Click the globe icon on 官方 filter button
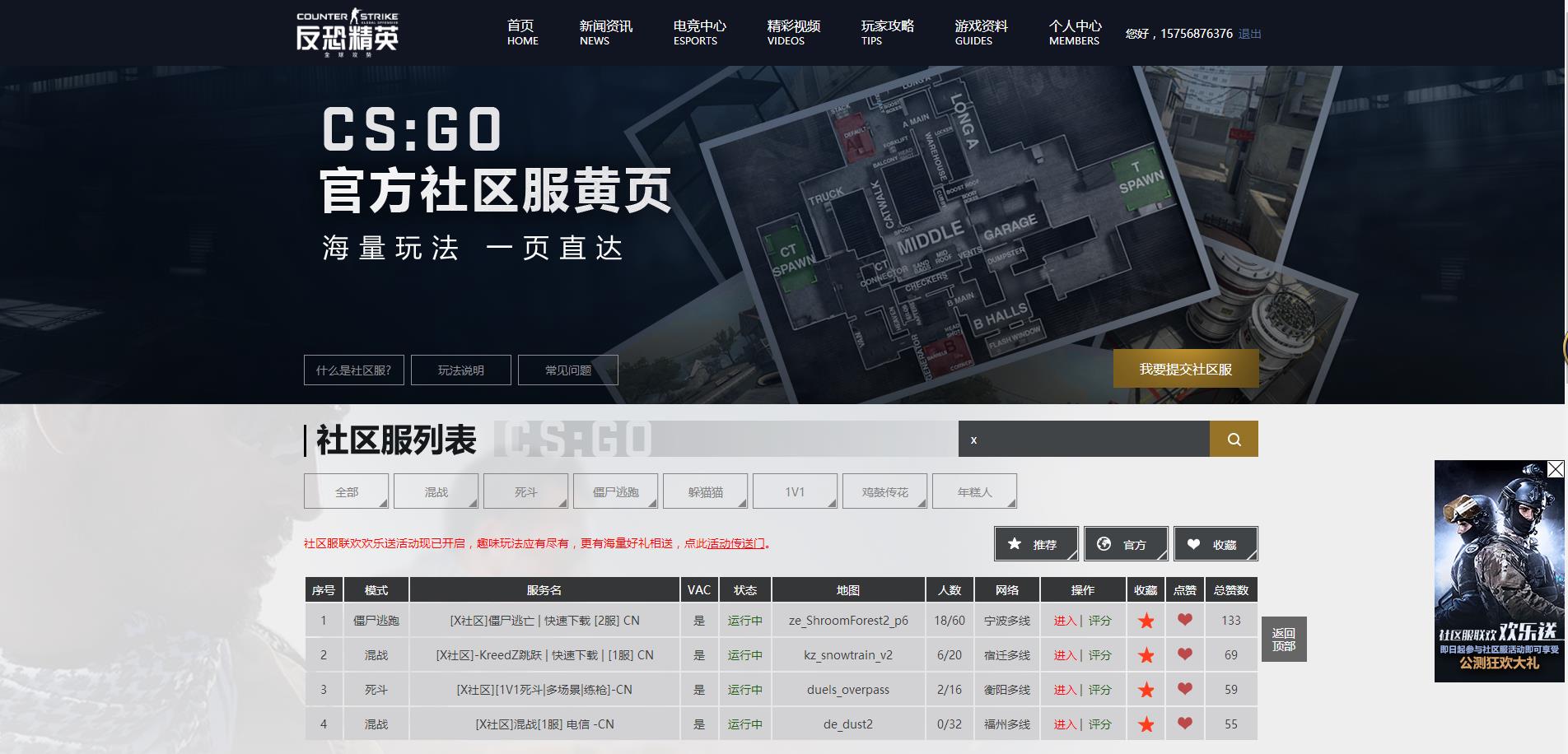This screenshot has width=1568, height=754. pyautogui.click(x=1104, y=543)
